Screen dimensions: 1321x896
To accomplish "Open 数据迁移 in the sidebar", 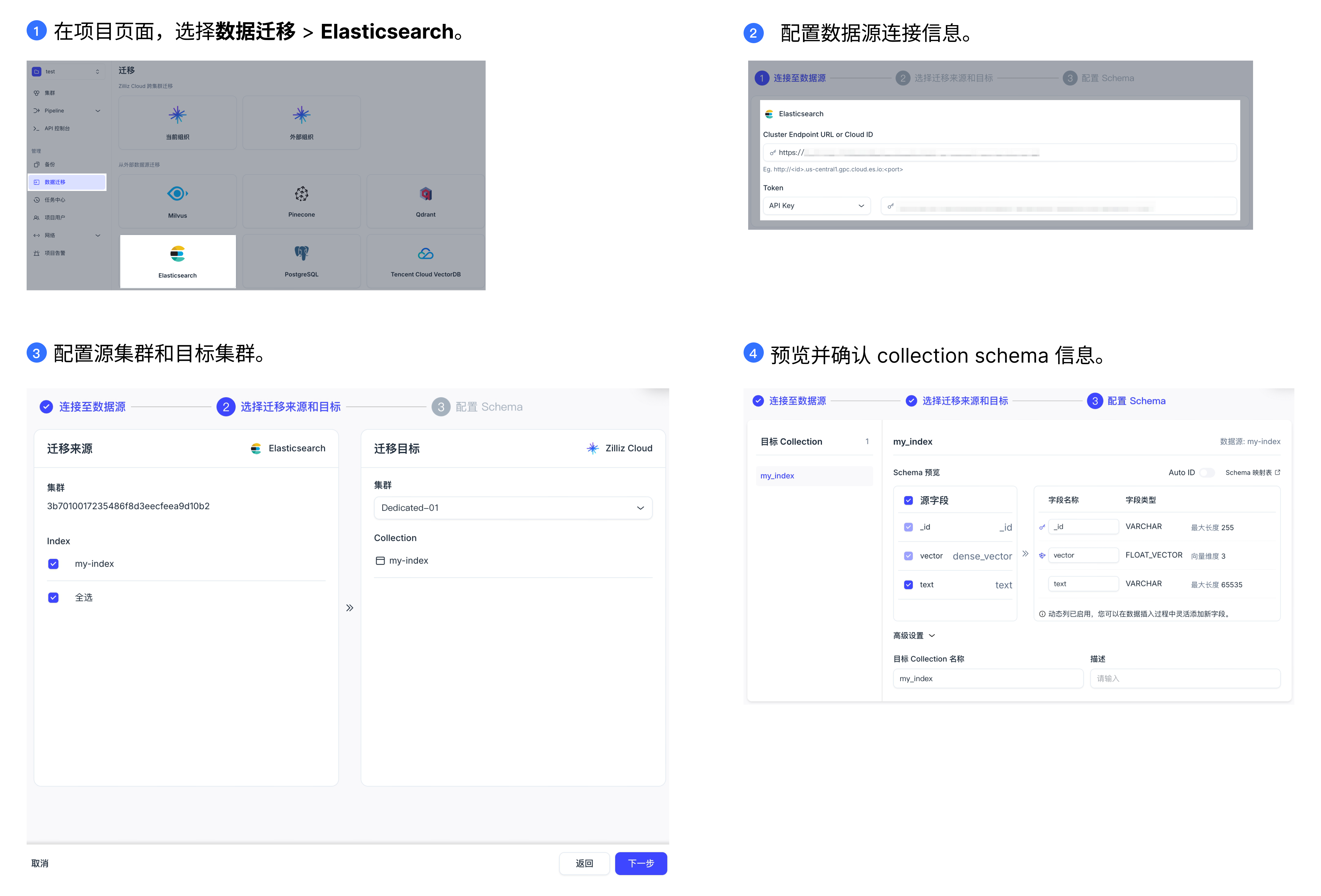I will point(66,182).
